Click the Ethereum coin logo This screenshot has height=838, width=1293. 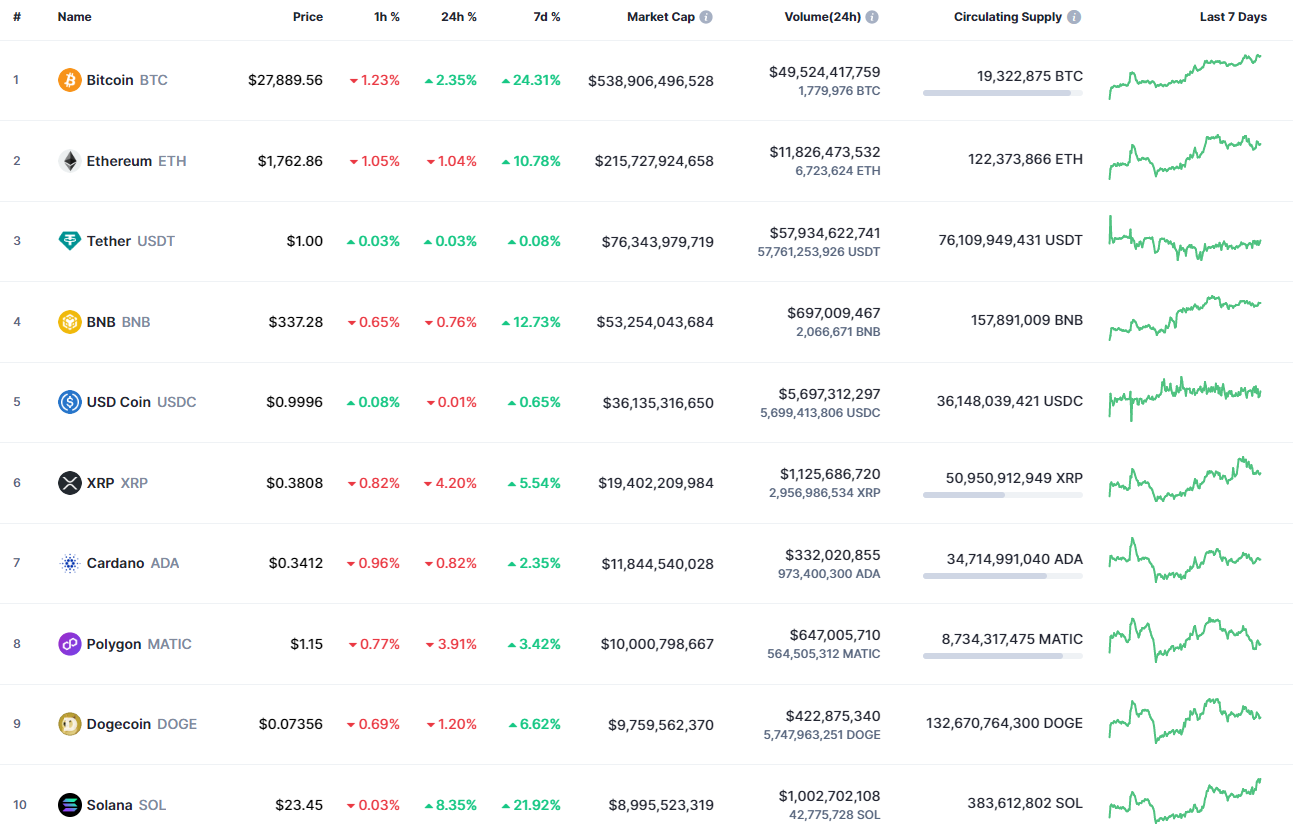(68, 161)
